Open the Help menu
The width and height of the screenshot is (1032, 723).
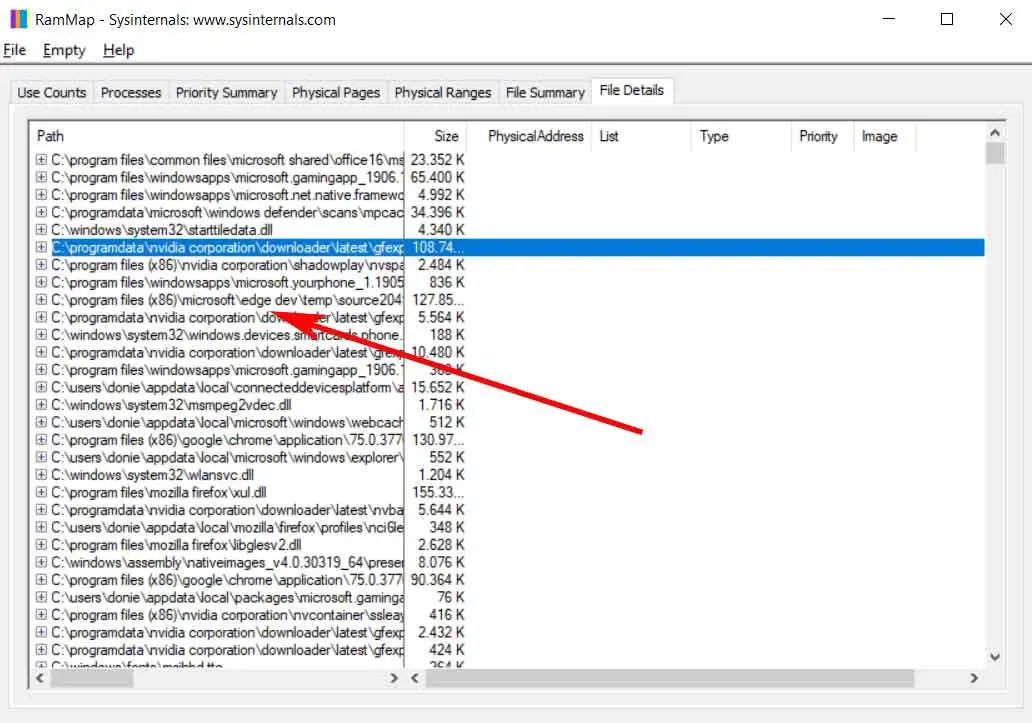tap(118, 50)
